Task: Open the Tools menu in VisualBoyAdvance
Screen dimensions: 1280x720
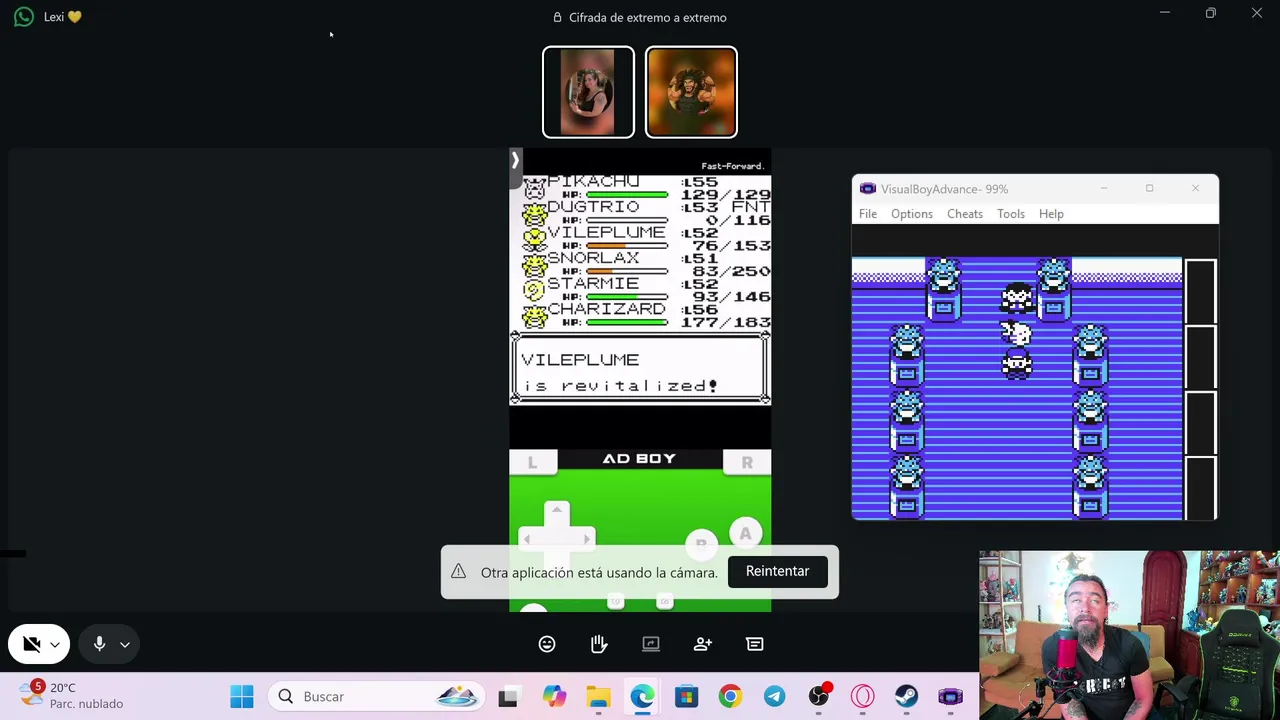Action: (1011, 214)
